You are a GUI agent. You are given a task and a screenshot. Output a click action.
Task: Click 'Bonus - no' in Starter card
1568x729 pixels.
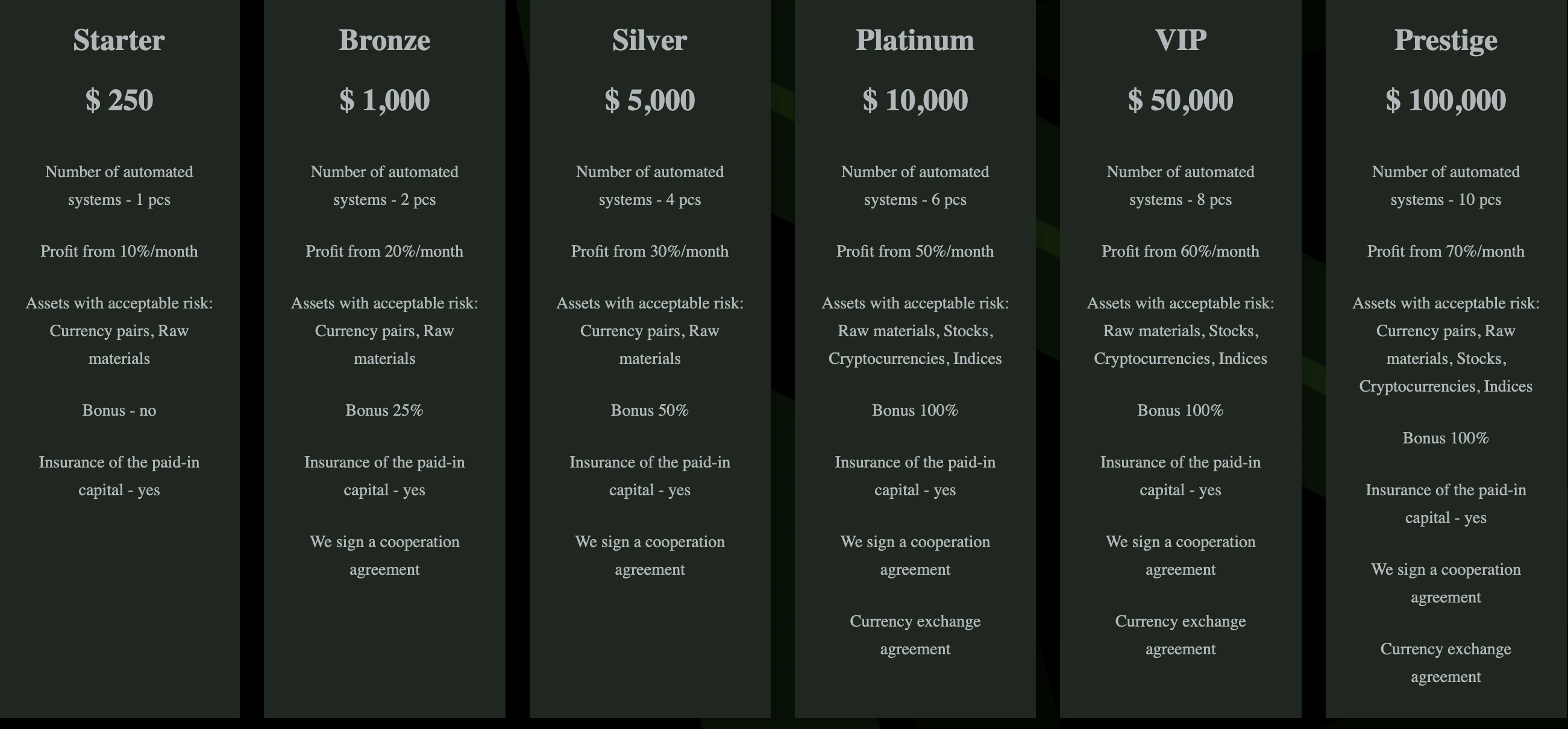(x=119, y=410)
